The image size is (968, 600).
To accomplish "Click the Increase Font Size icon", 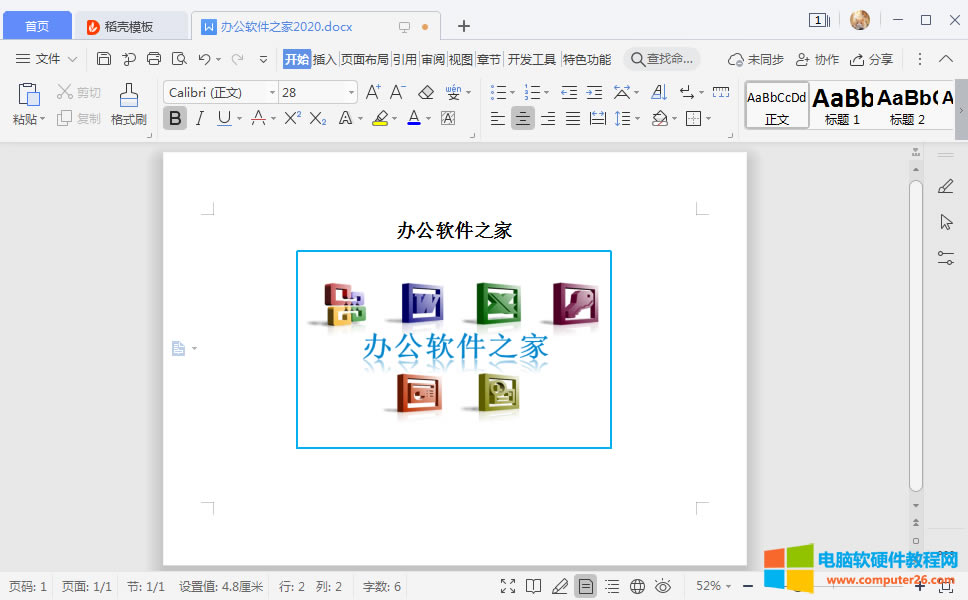I will 373,93.
